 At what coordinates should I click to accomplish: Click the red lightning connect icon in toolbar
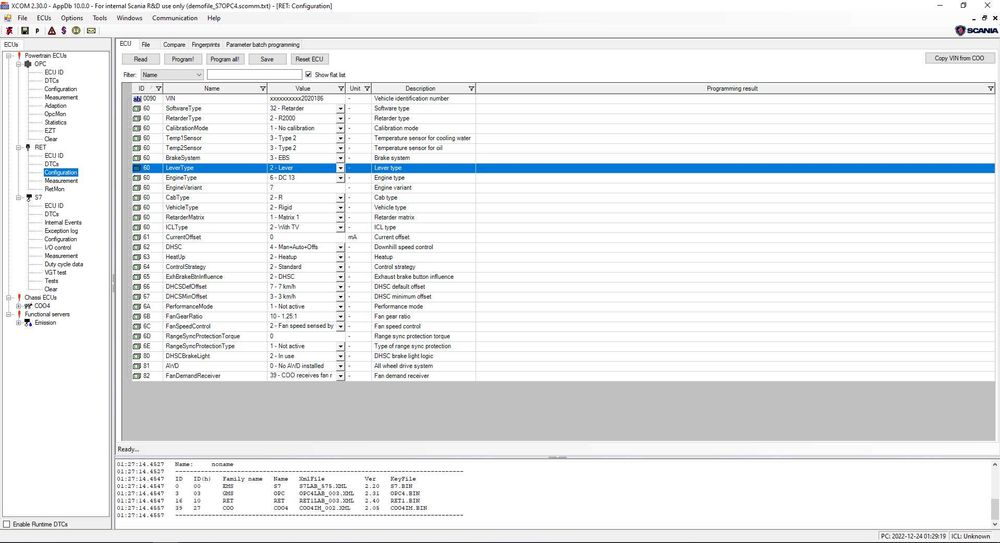(x=9, y=31)
